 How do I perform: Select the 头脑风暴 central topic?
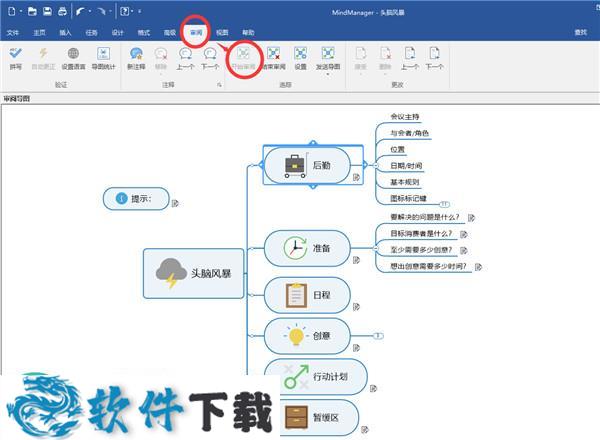[194, 273]
